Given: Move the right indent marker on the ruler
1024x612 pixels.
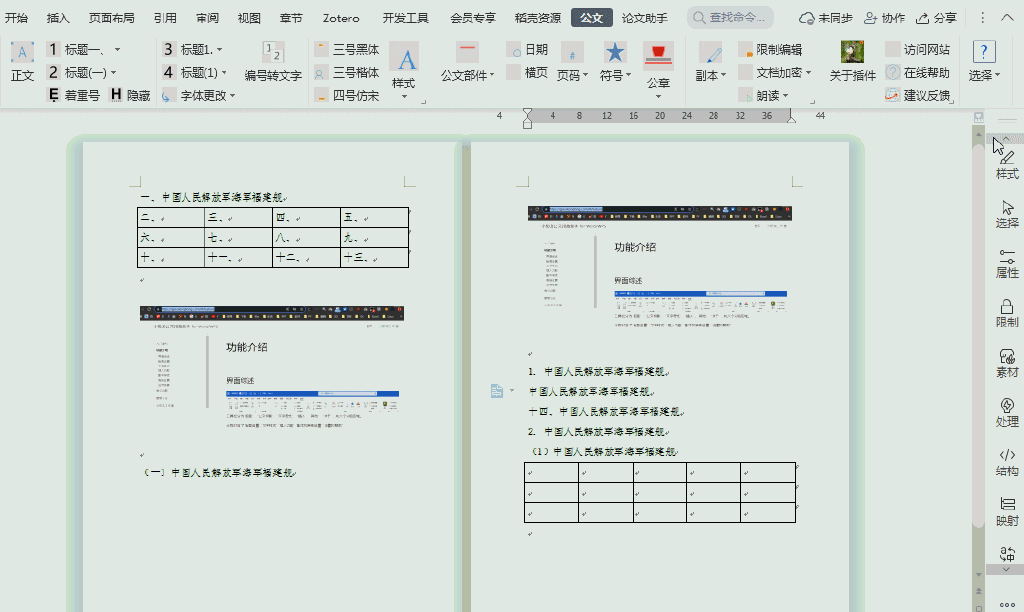Looking at the screenshot, I should (791, 118).
